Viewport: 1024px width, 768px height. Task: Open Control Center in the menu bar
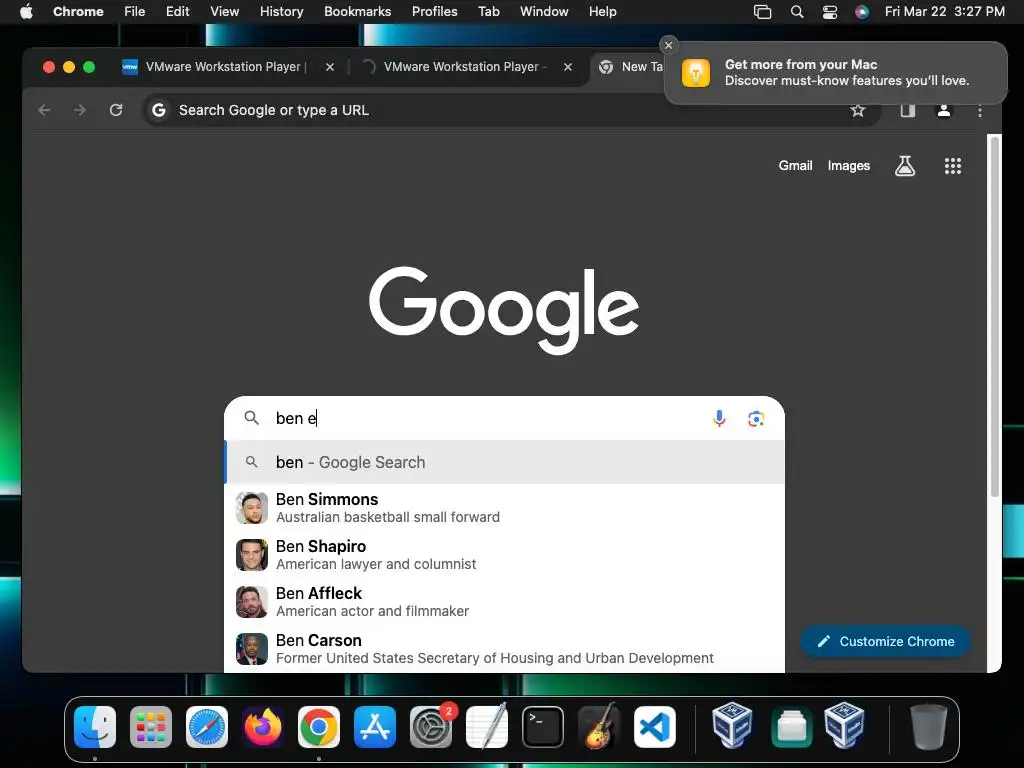[830, 12]
